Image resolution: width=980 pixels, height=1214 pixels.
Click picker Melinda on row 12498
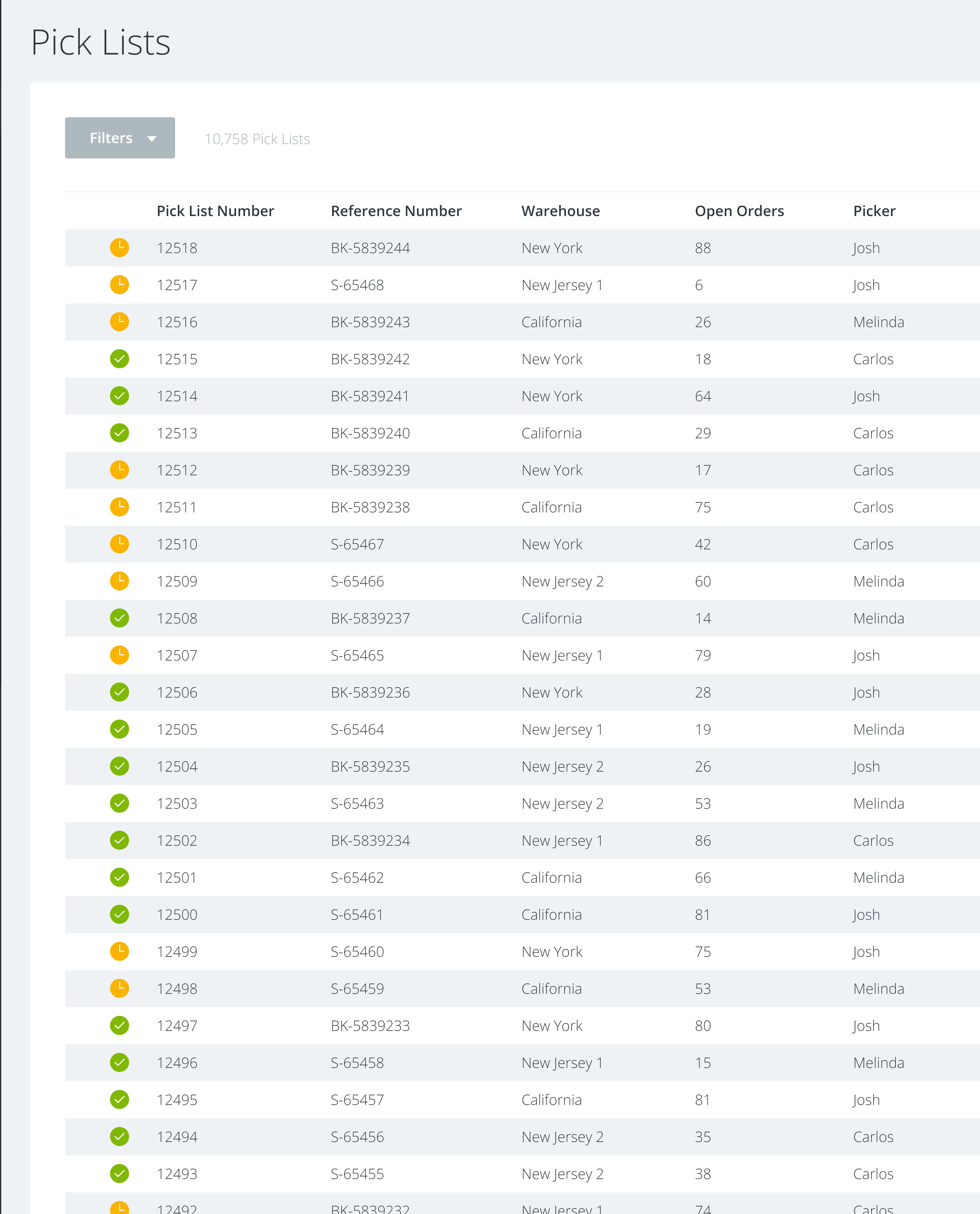[878, 989]
